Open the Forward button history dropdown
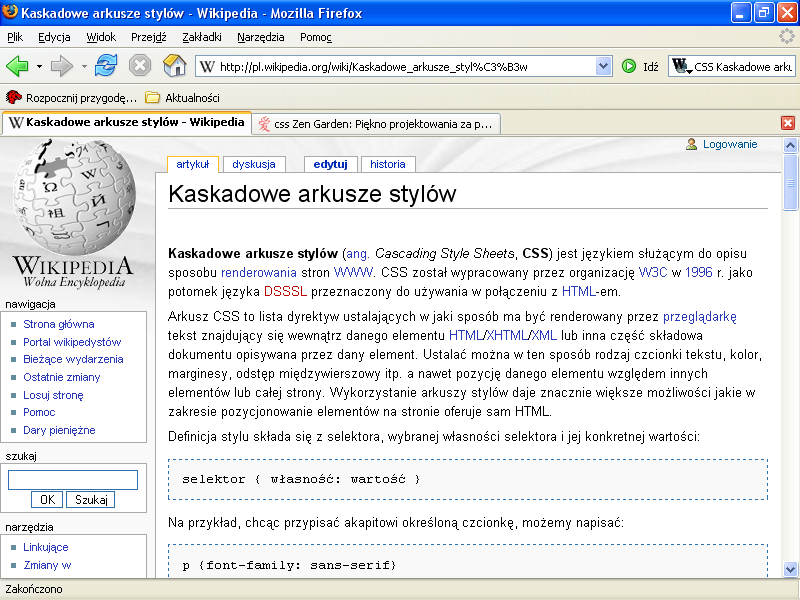 84,66
